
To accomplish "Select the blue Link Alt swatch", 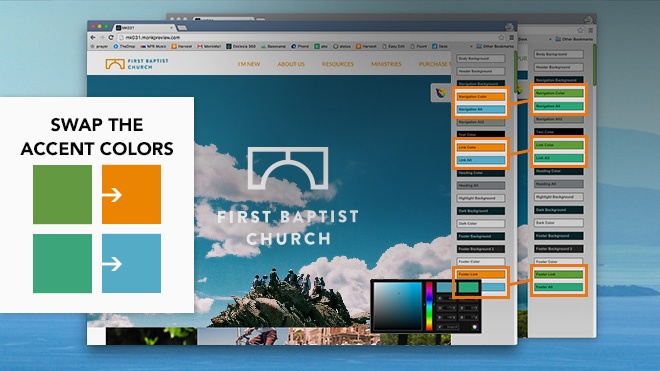I will tap(481, 160).
